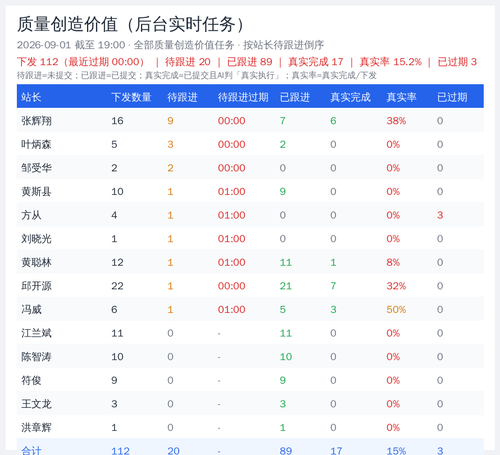The width and height of the screenshot is (500, 455).
Task: Click the 真实率 15.2% summary stat
Action: coord(390,62)
